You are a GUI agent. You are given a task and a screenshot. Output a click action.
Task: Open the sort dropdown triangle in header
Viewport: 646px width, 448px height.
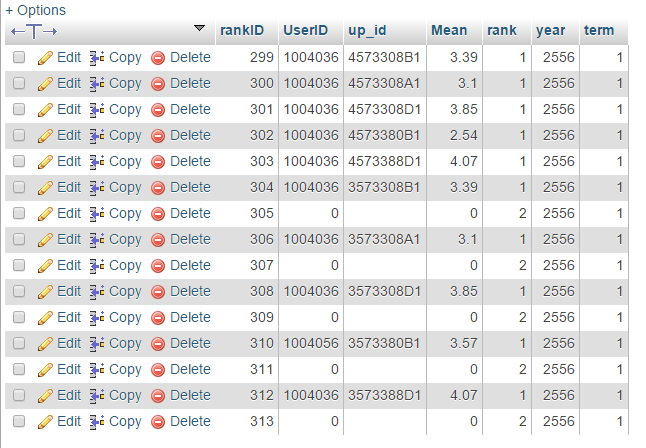pyautogui.click(x=199, y=28)
